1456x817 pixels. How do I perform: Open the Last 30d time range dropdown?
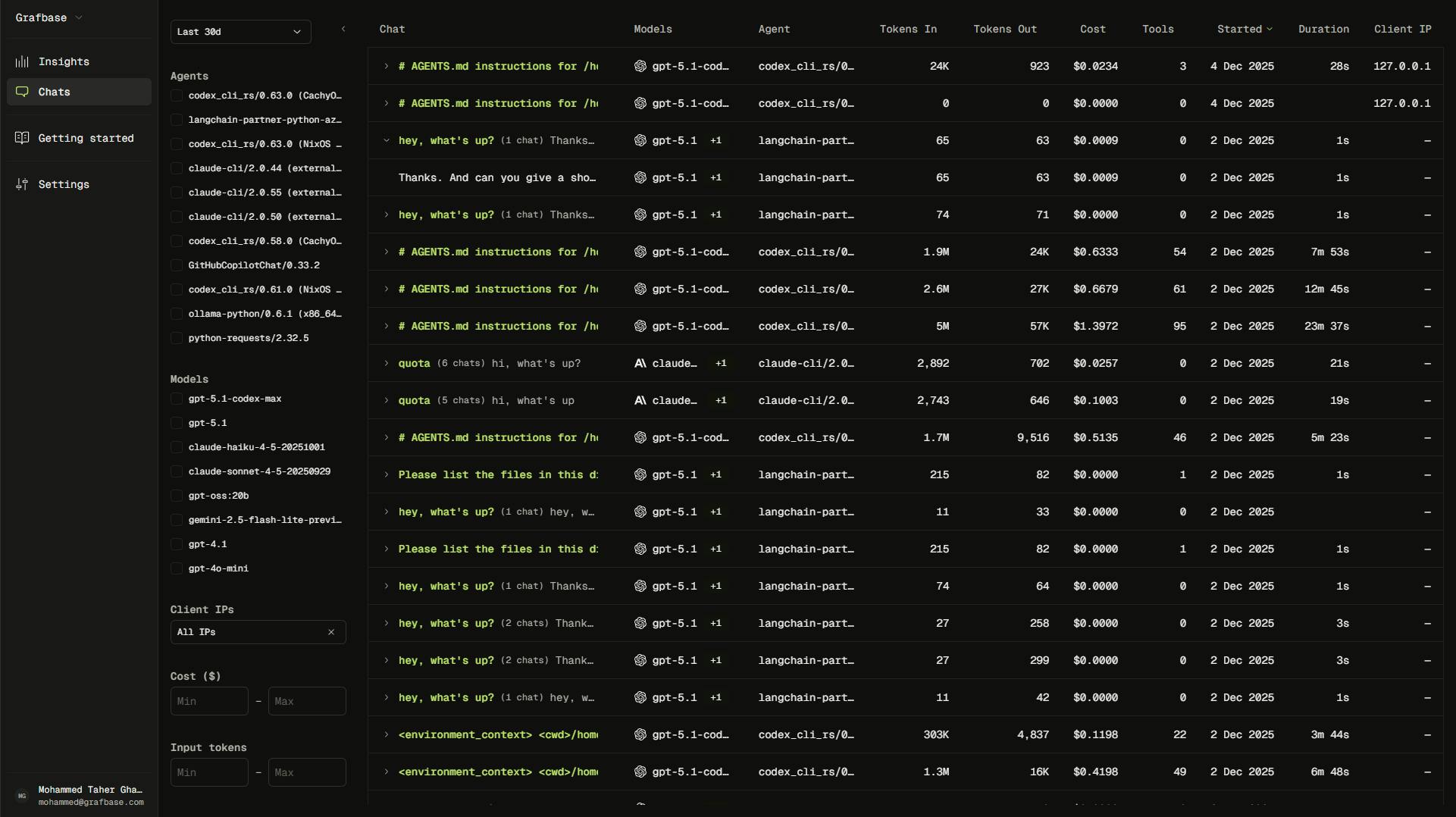coord(240,32)
